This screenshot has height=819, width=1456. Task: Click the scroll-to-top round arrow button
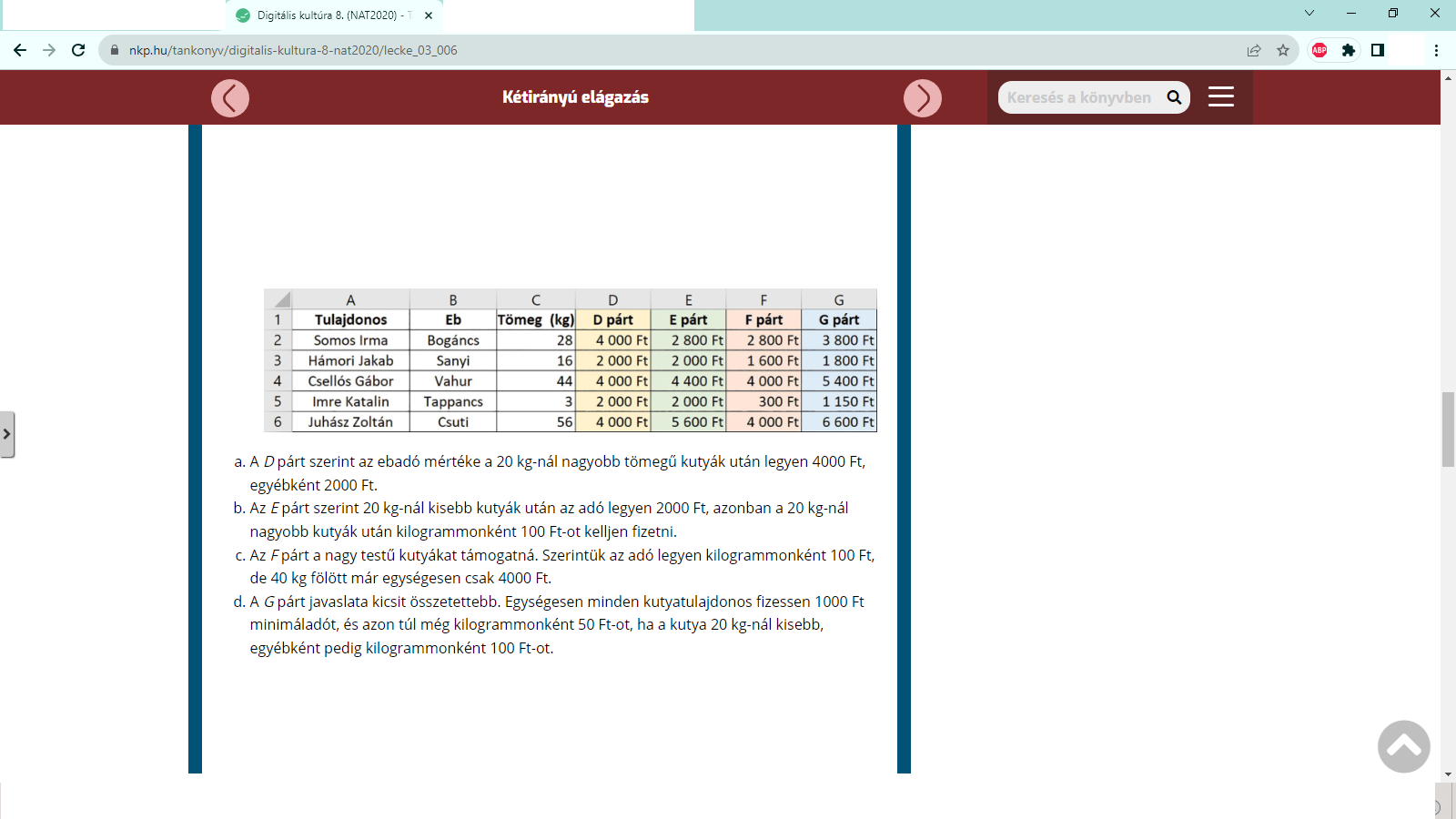[x=1403, y=746]
